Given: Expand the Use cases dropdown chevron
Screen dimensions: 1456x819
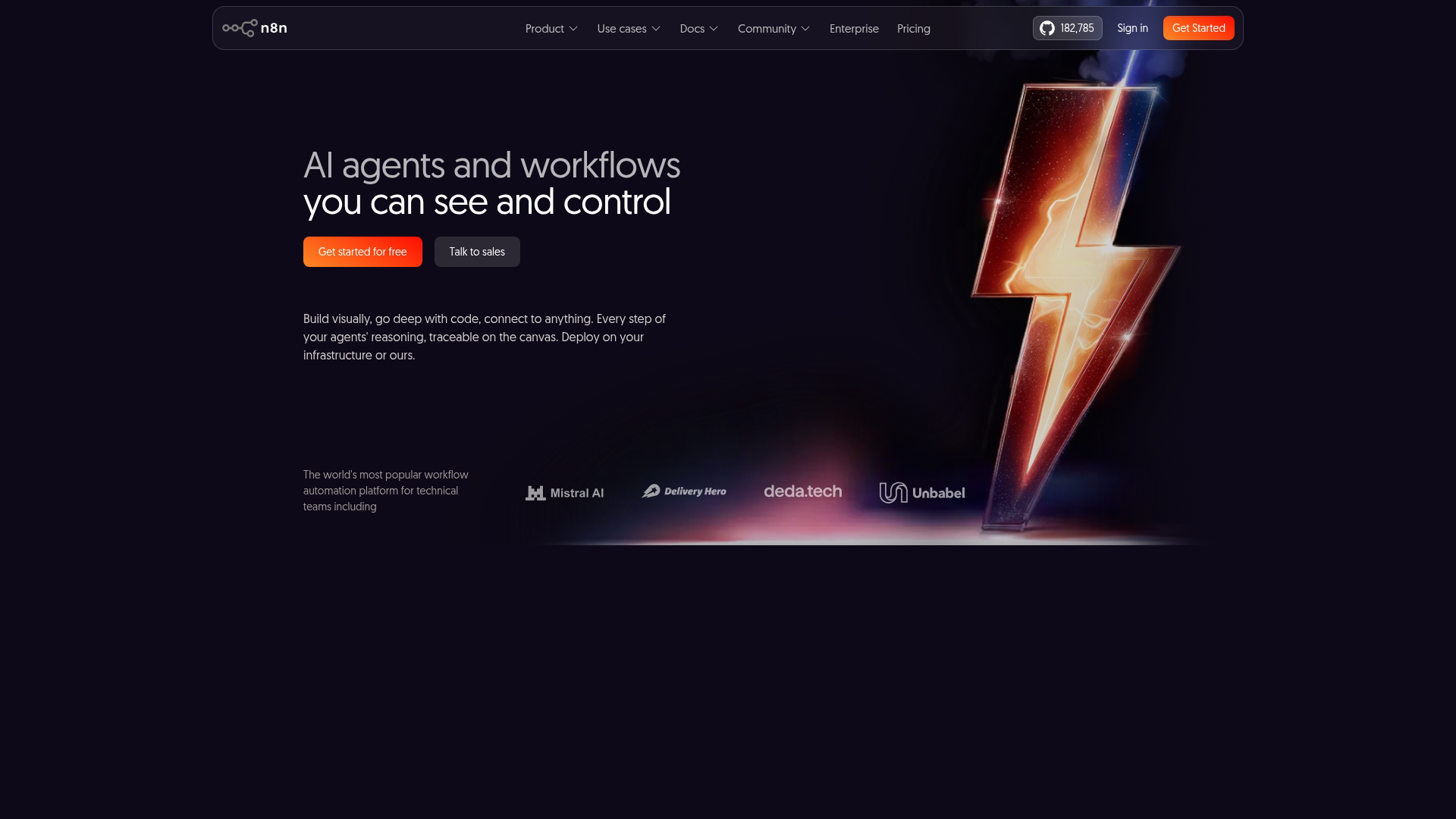Looking at the screenshot, I should click(x=656, y=29).
